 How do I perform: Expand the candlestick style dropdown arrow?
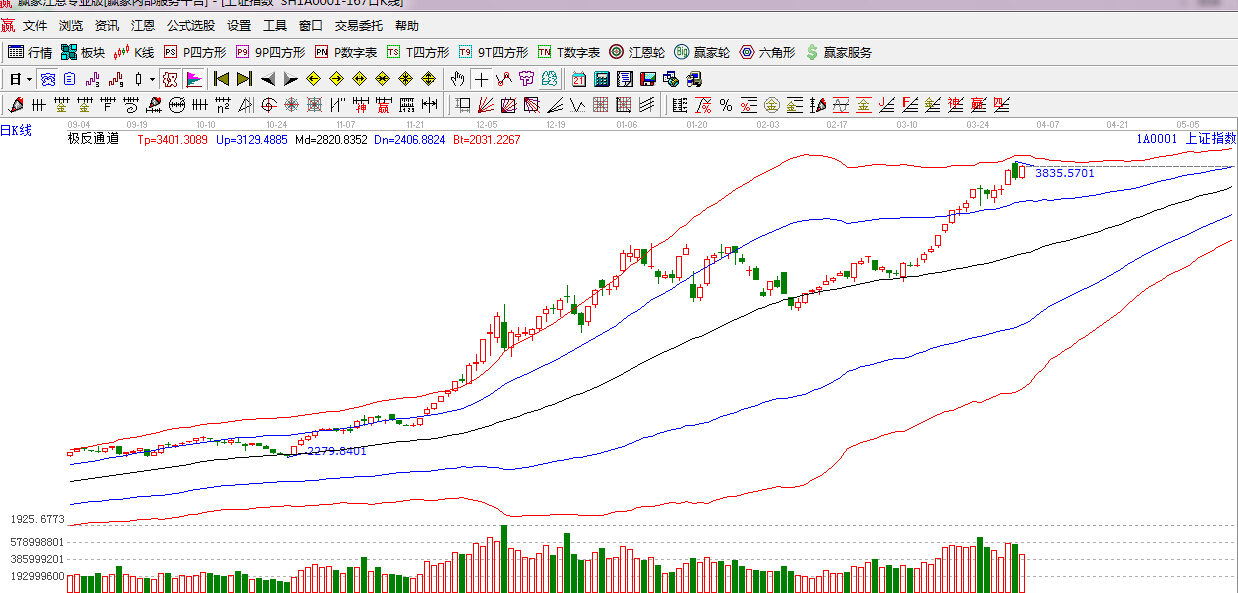[x=152, y=79]
